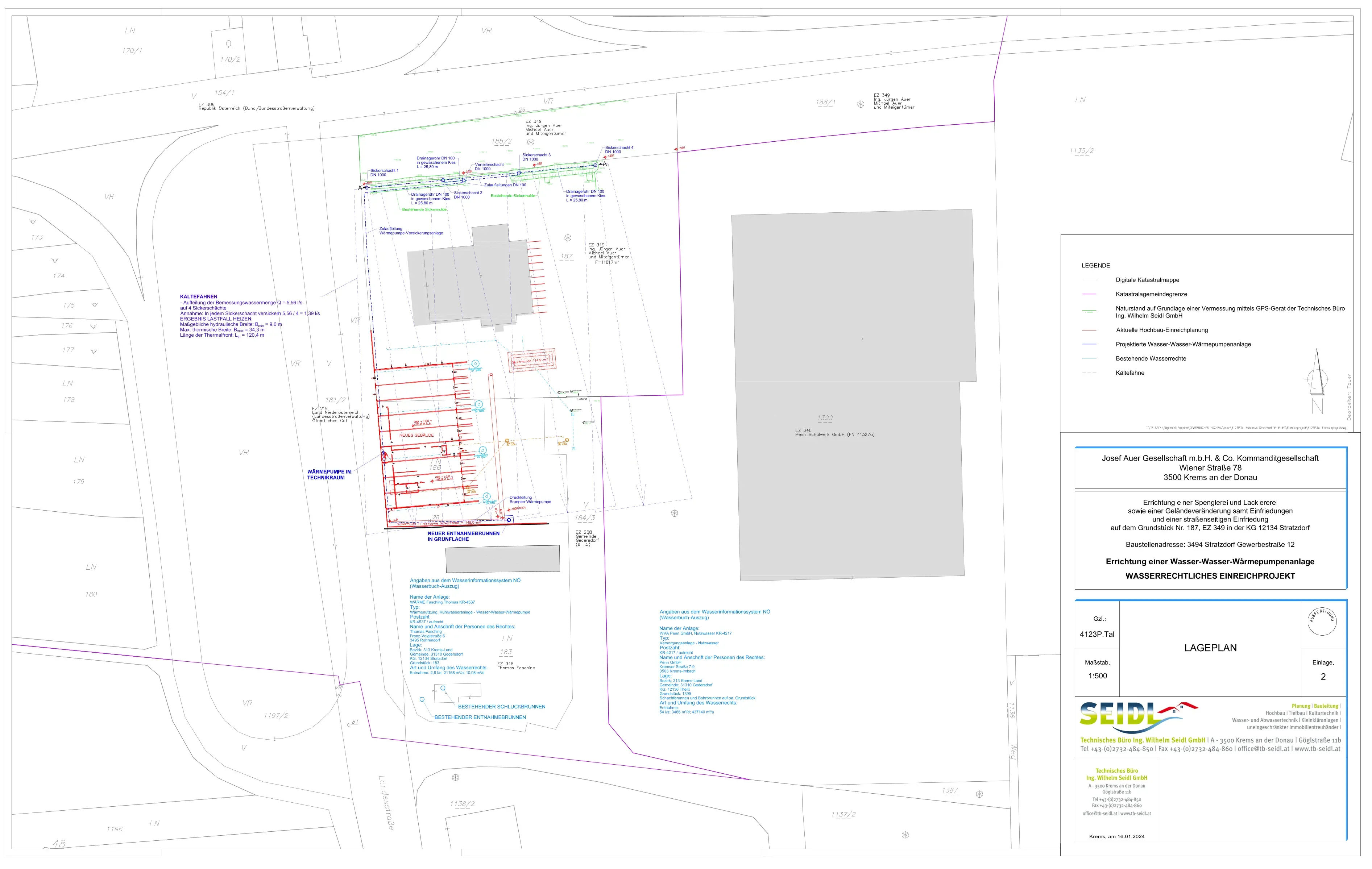Click the KÄLTEFAHNEN heading text
Viewport: 1372px width, 869px height.
click(x=198, y=297)
